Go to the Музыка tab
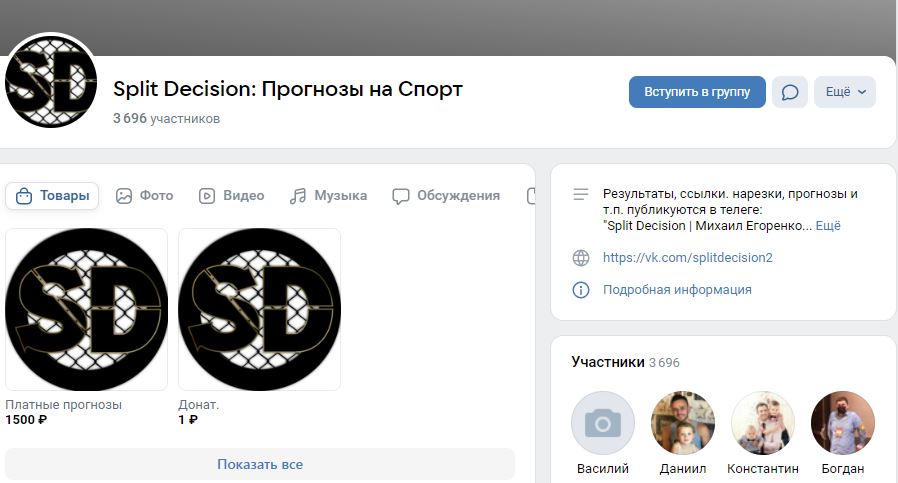The height and width of the screenshot is (483, 898). 328,196
